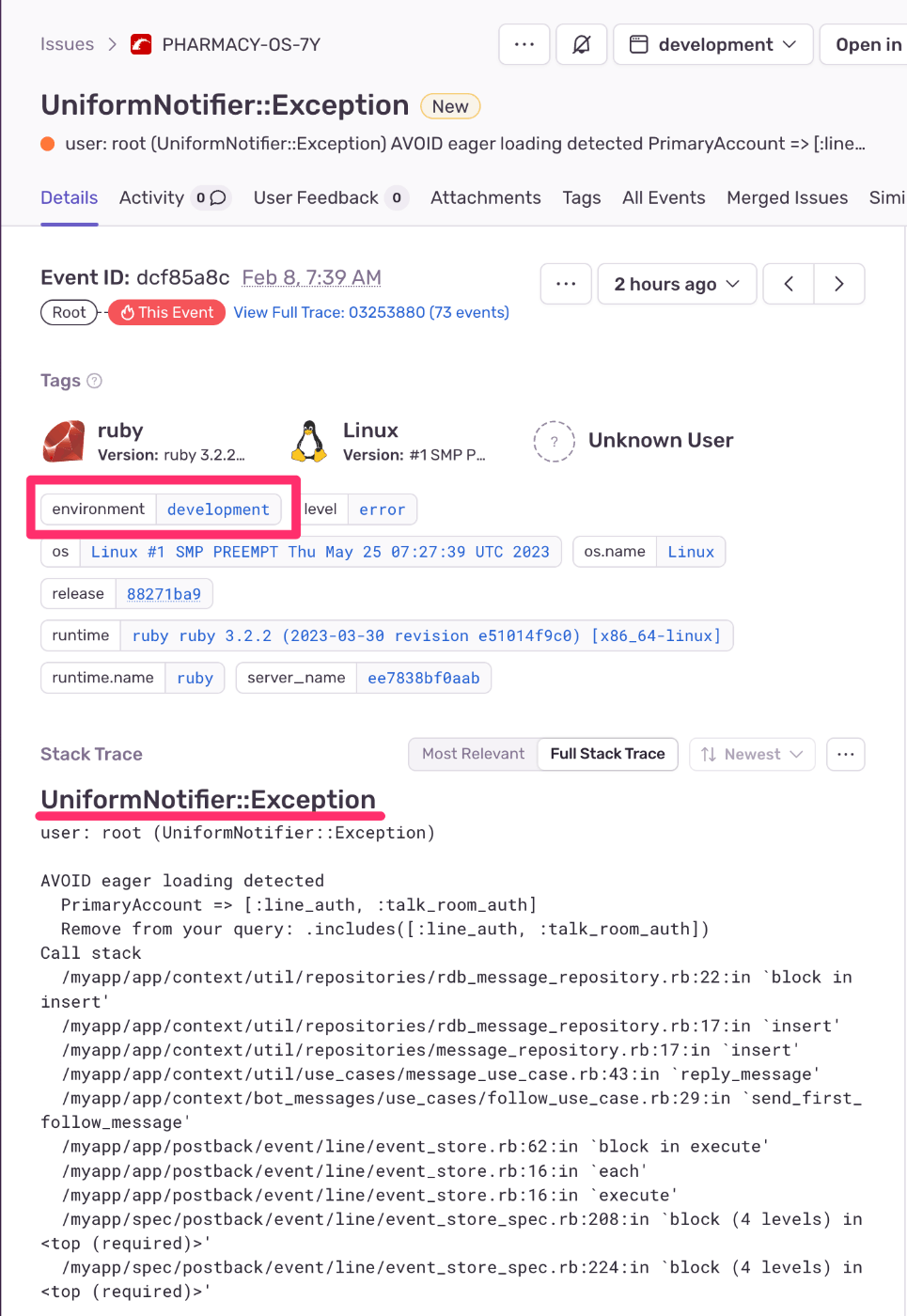The height and width of the screenshot is (1316, 907).
Task: Click the level tag value error
Action: (383, 509)
